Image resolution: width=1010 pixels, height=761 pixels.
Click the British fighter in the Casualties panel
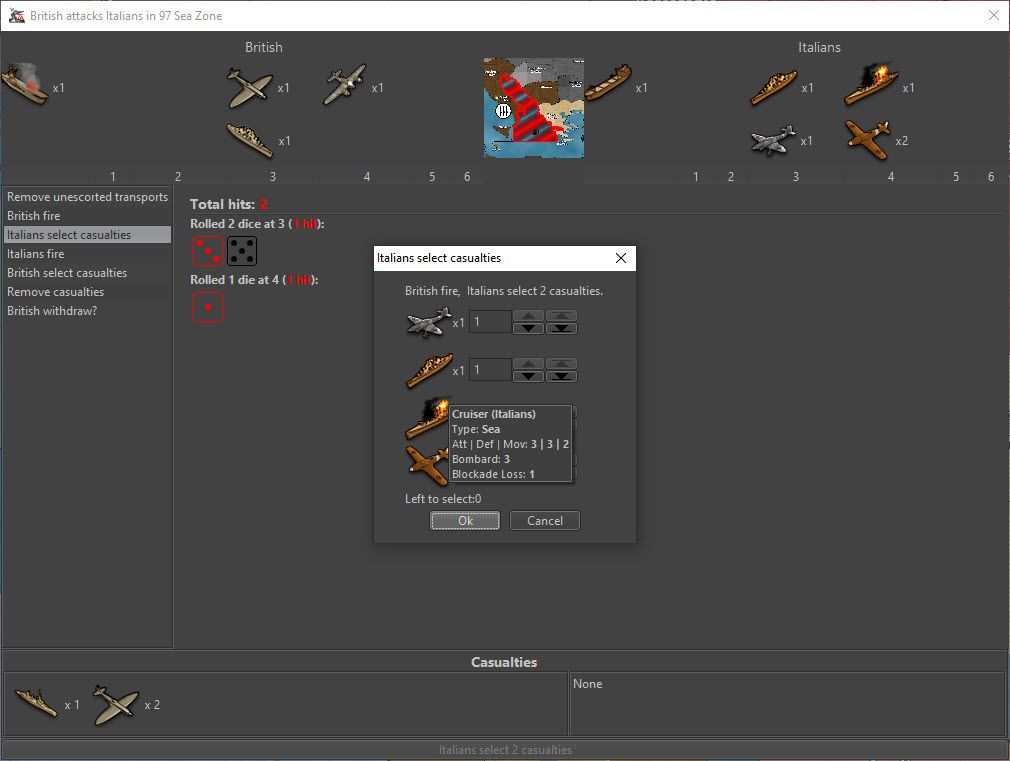coord(116,705)
